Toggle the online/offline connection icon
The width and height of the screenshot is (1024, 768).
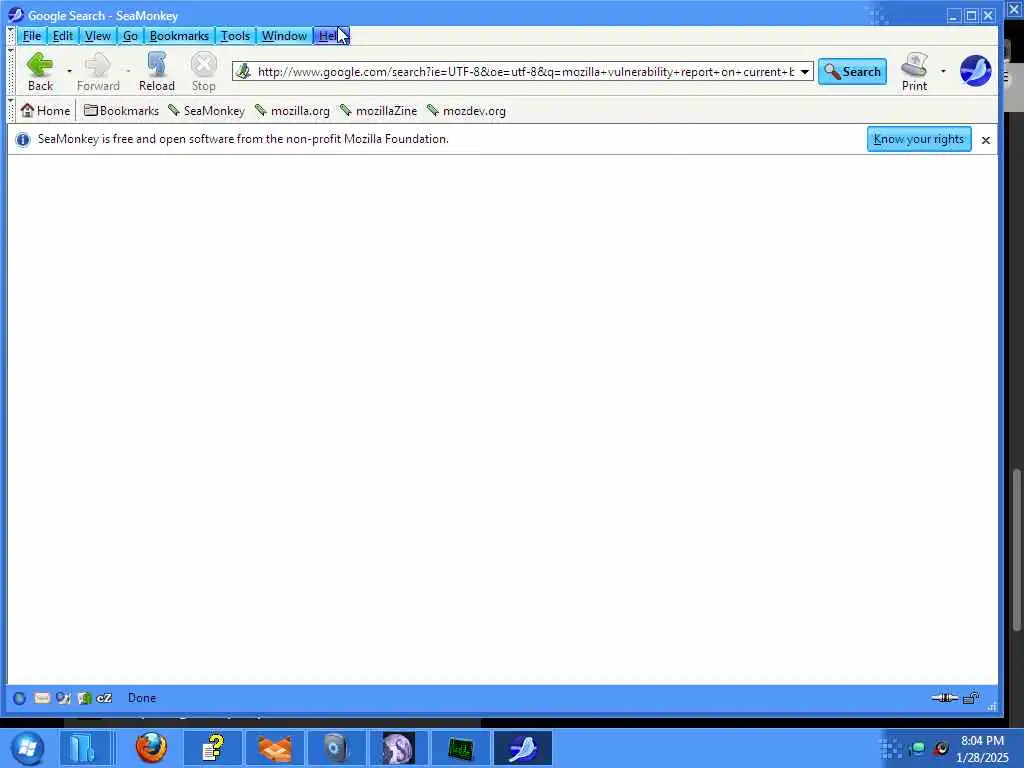[944, 698]
